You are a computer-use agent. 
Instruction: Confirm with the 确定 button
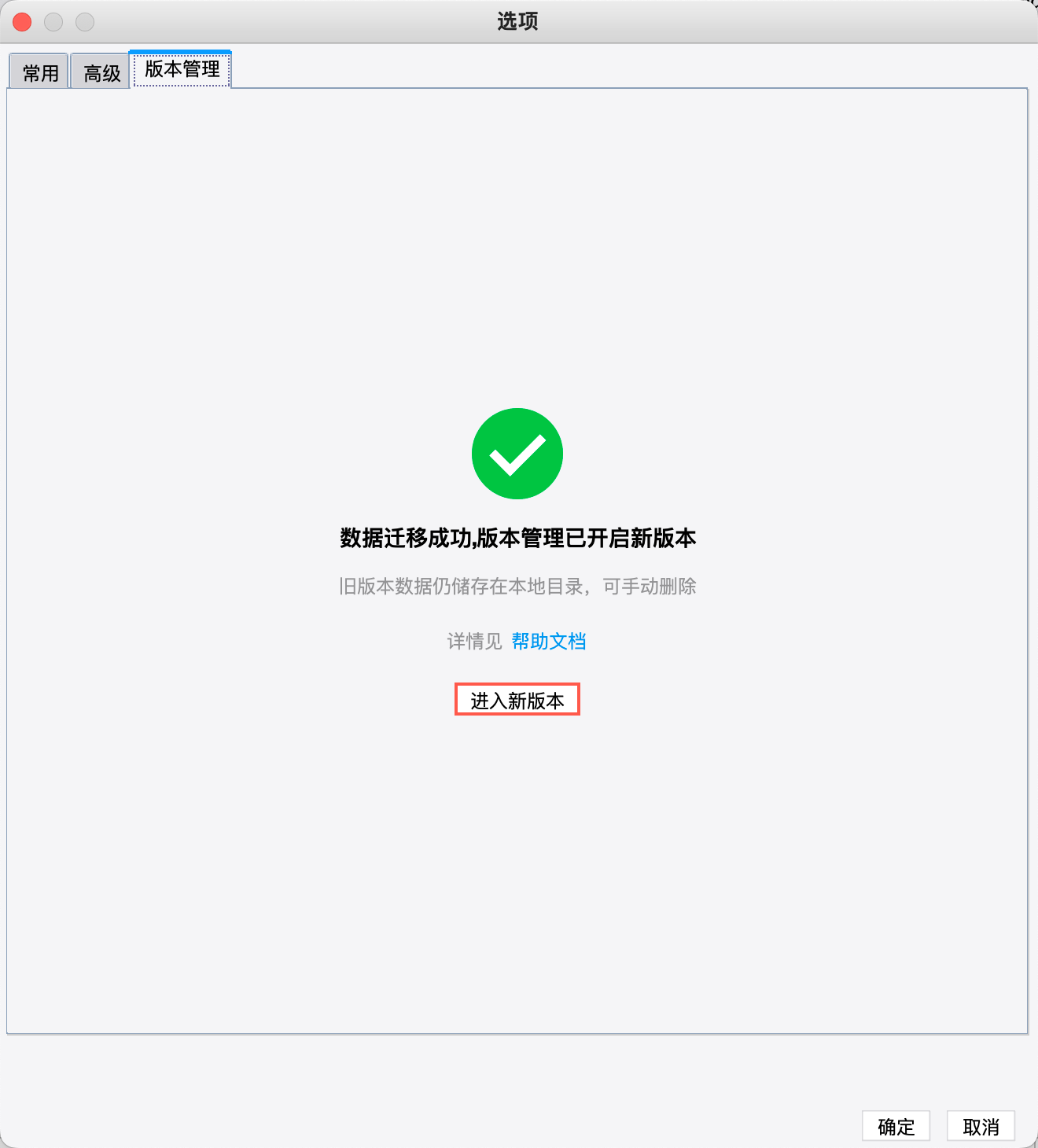pos(896,1127)
